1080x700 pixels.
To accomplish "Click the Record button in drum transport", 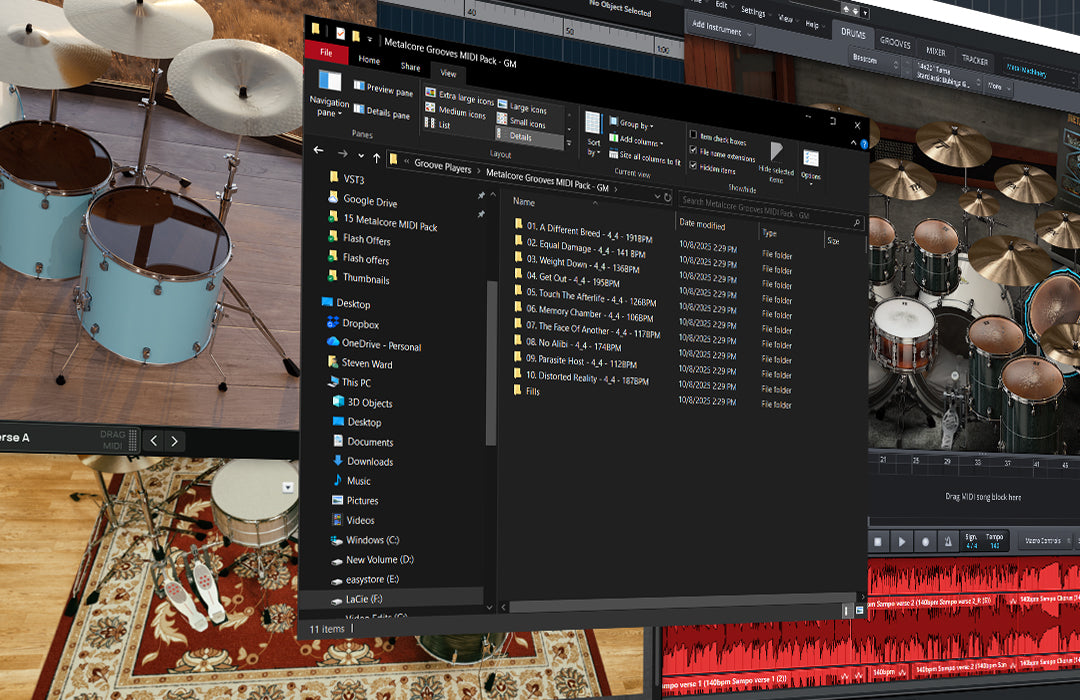I will pos(926,542).
